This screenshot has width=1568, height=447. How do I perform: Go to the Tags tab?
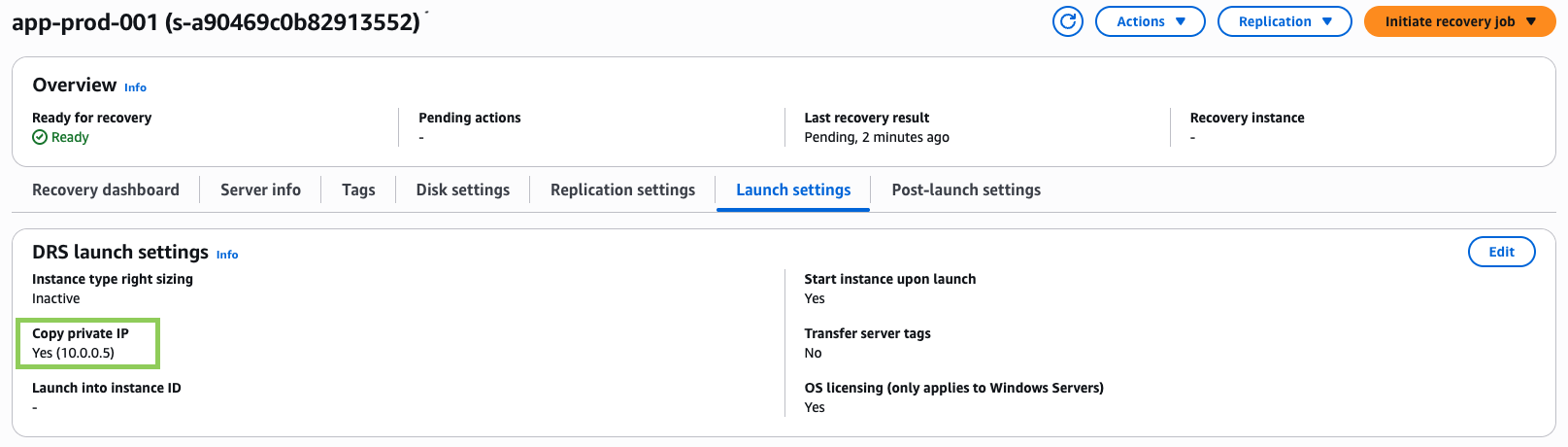coord(358,189)
